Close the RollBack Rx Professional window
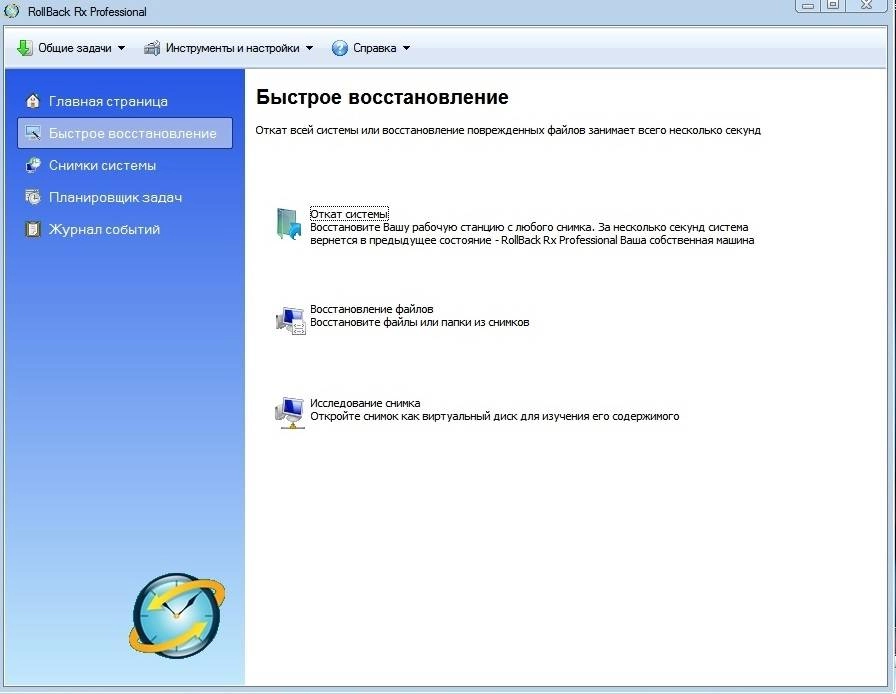The width and height of the screenshot is (896, 694). (866, 5)
